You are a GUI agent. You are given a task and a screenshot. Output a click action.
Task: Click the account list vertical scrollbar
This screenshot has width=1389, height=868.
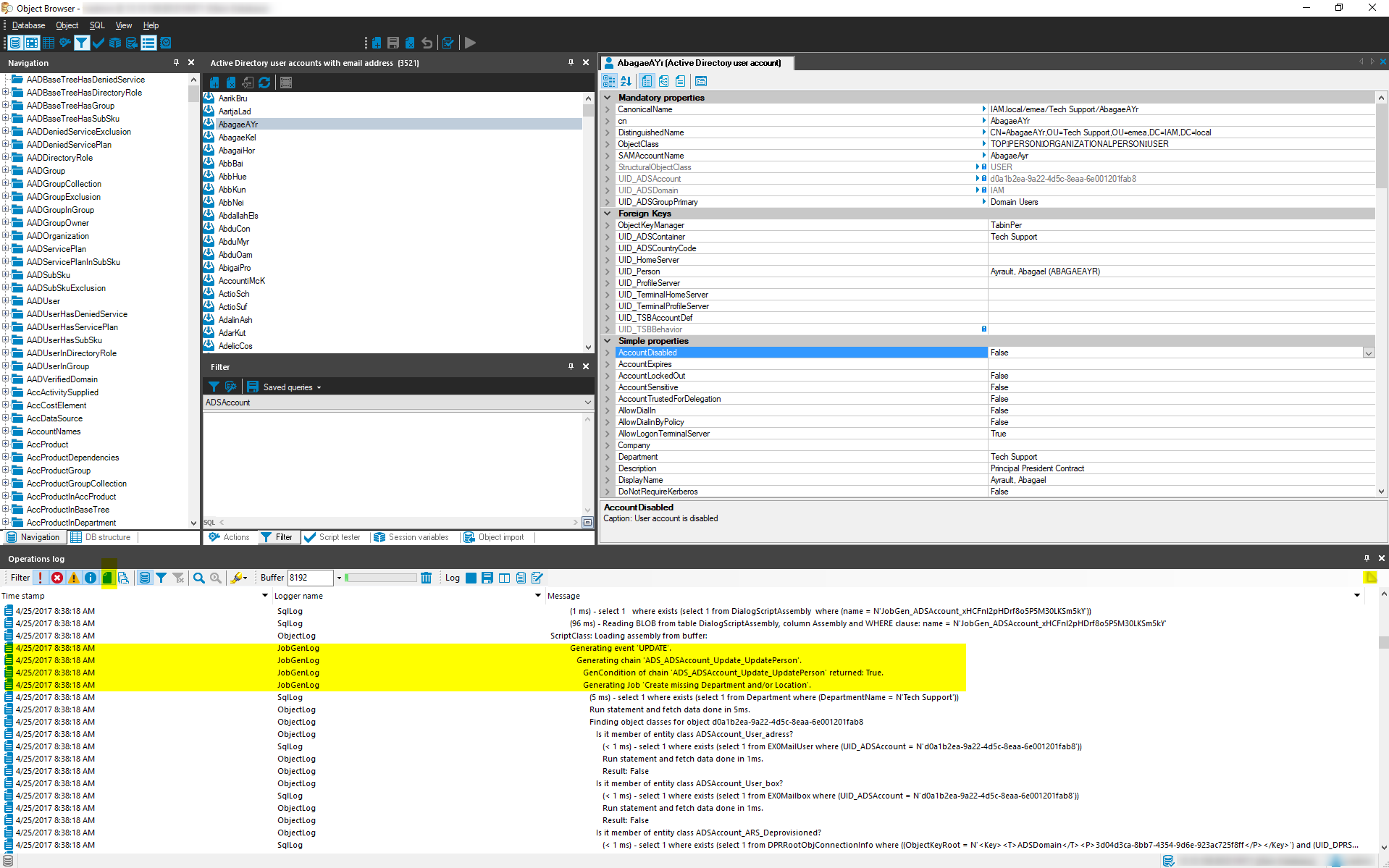coord(588,222)
